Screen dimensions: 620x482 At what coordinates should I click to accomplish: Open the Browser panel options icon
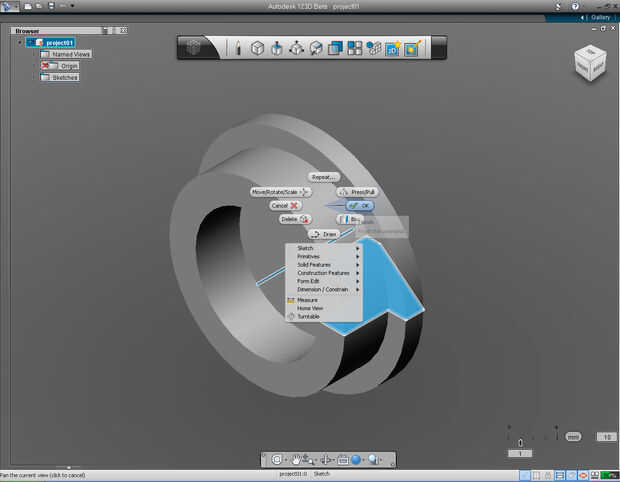pos(105,30)
